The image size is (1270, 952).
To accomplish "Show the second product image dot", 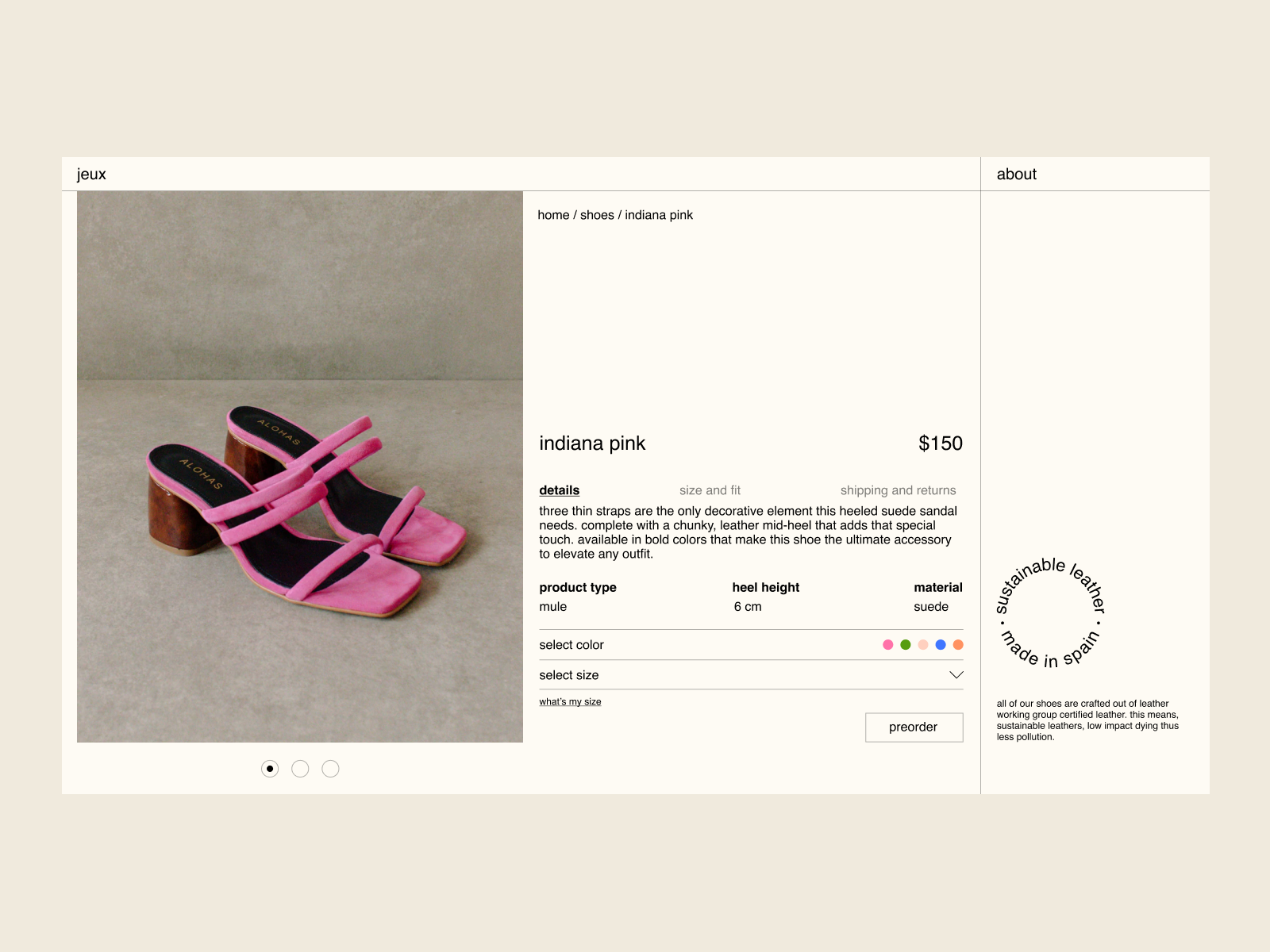I will [300, 769].
